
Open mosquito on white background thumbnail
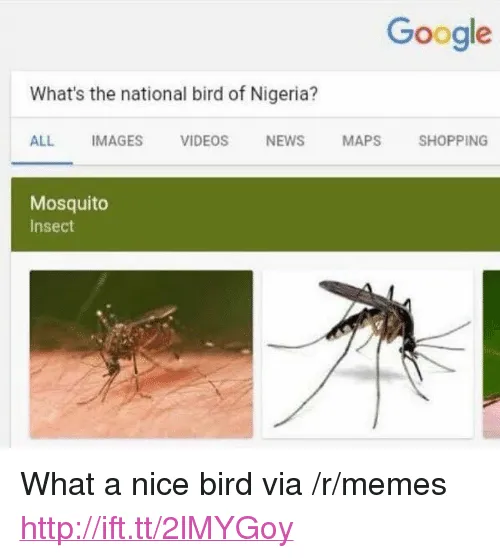click(368, 354)
